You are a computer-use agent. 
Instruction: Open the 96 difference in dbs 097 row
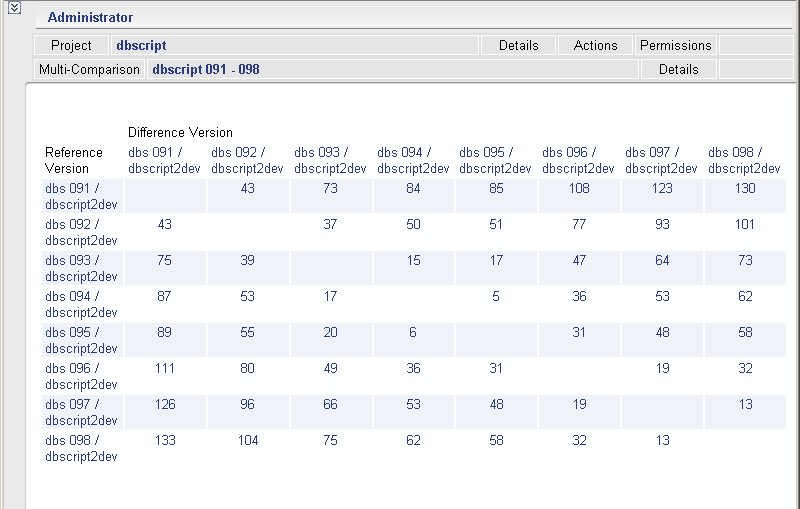(x=247, y=404)
